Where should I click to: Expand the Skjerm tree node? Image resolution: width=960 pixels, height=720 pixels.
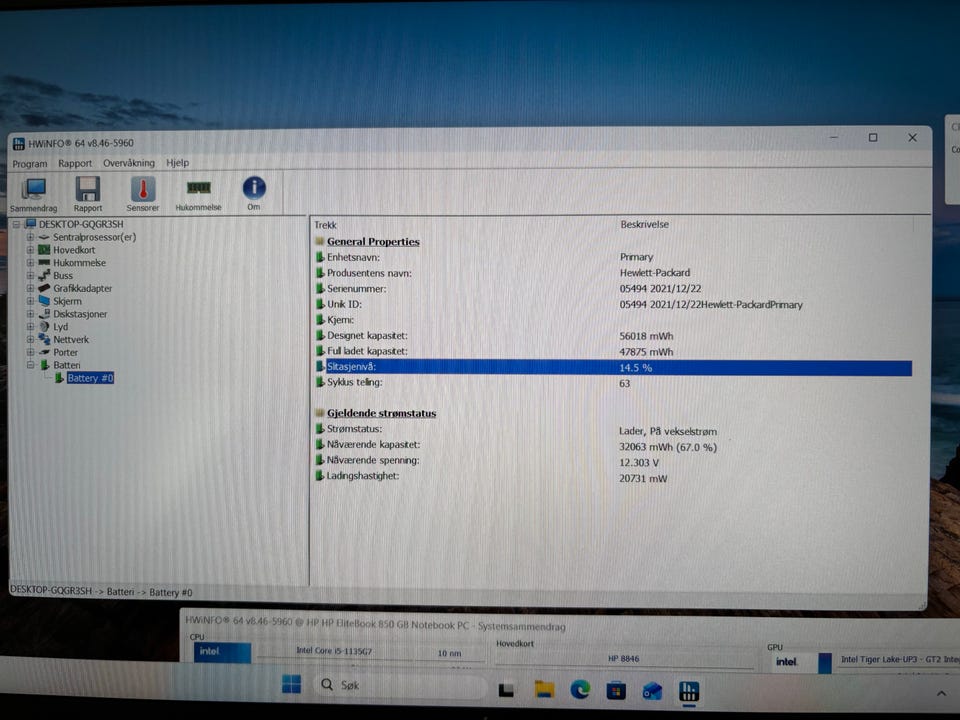coord(29,301)
